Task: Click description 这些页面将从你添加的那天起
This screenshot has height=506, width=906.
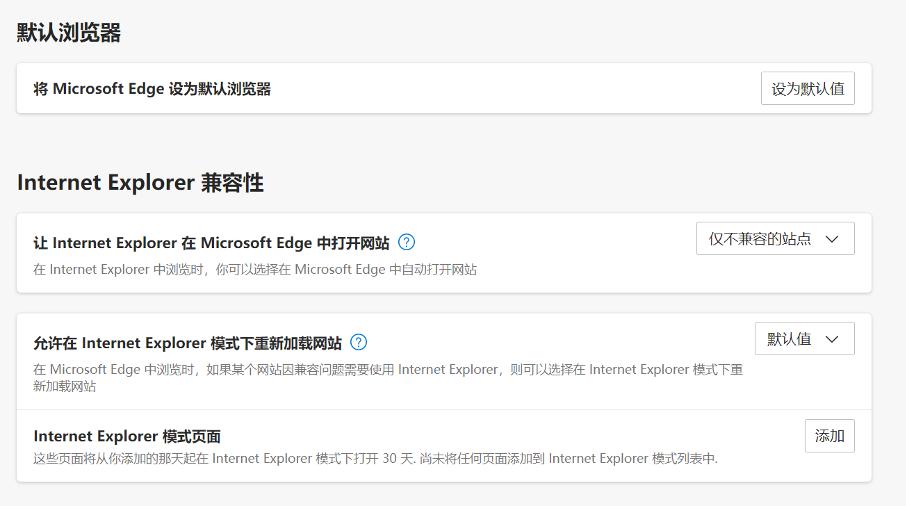Action: (375, 459)
